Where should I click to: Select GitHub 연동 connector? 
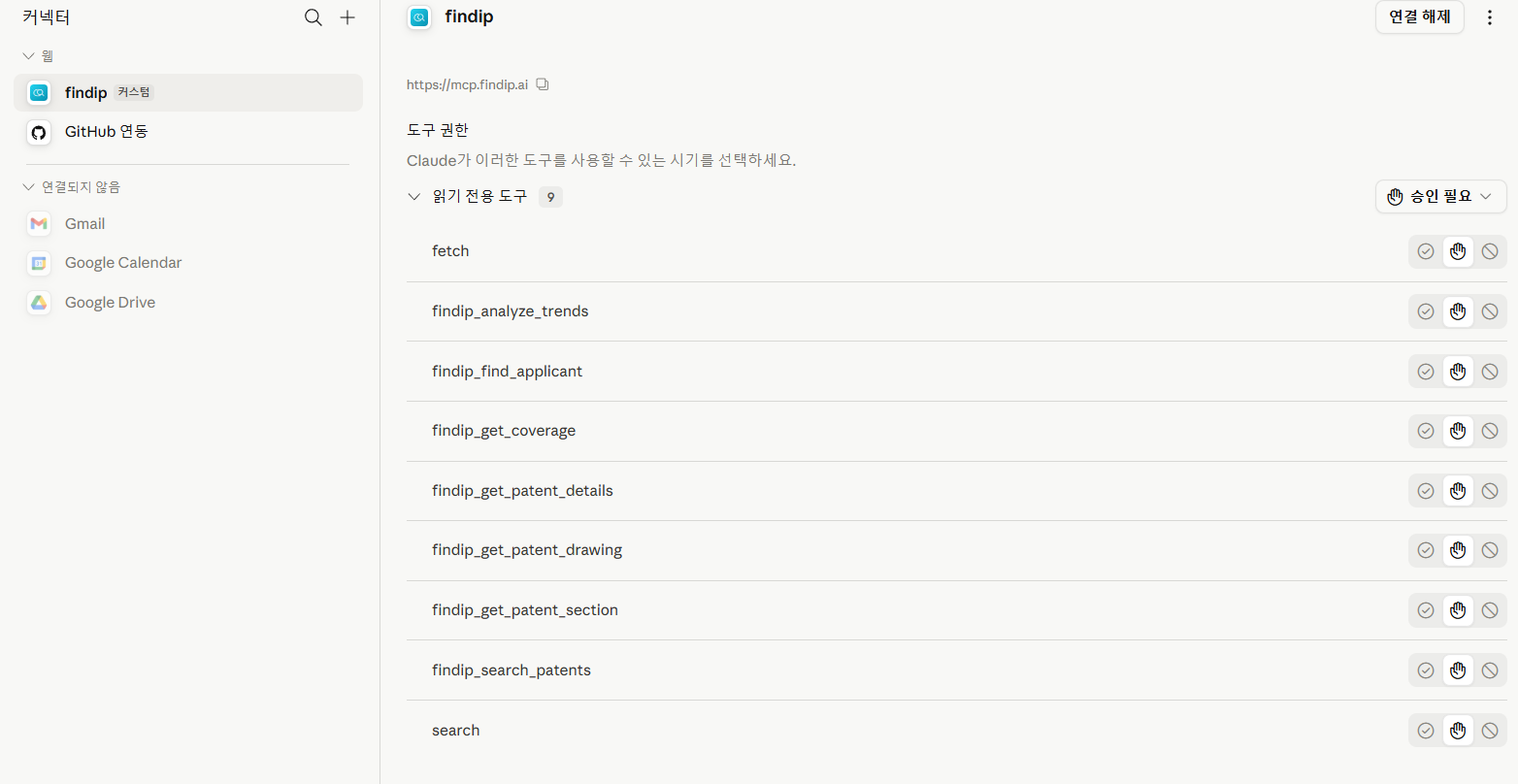click(x=188, y=132)
